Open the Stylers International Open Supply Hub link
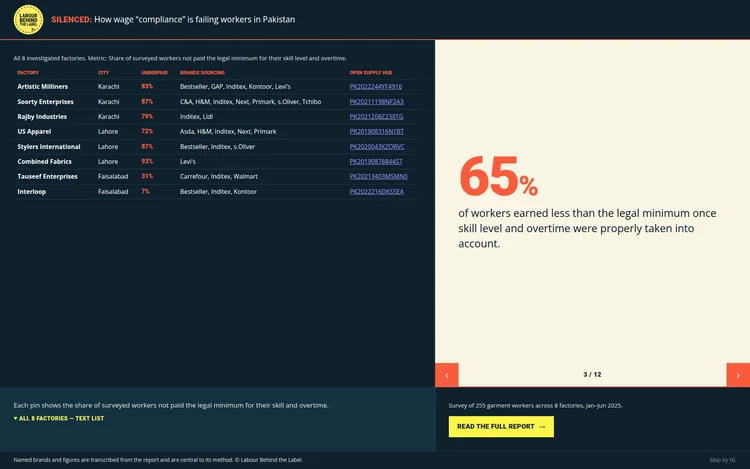 pyautogui.click(x=377, y=147)
